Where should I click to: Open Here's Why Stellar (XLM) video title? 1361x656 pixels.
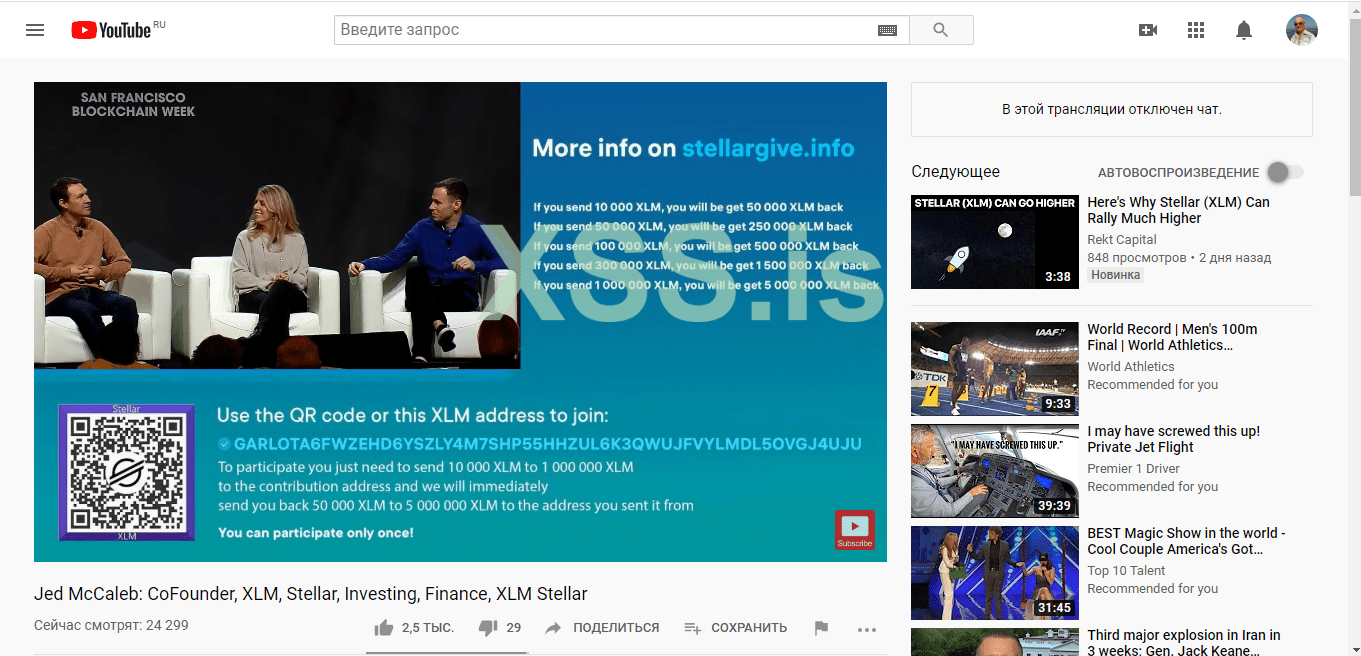(1178, 210)
